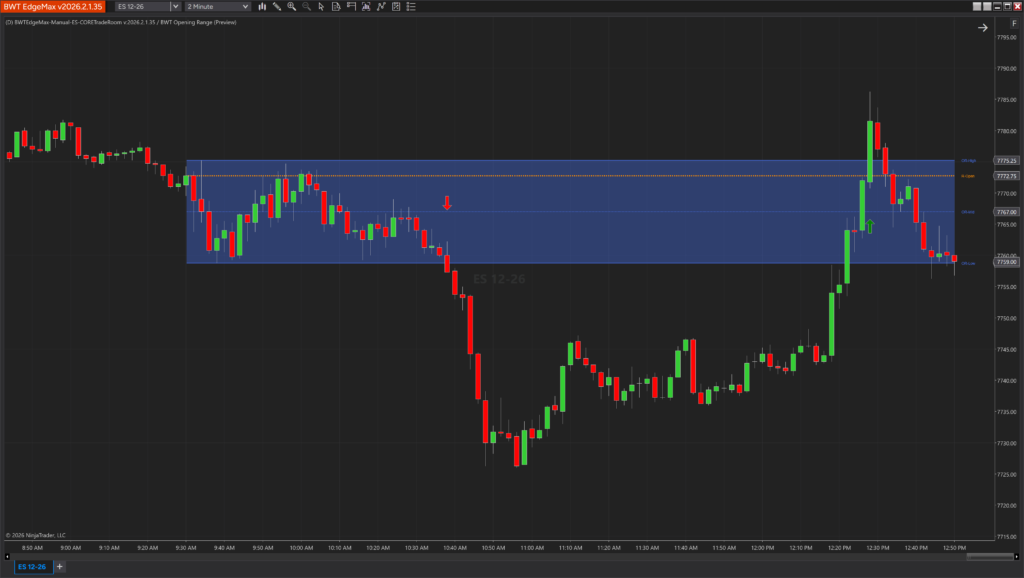Screen dimensions: 1024x578
Task: Click the 7775.25 price marker on axis
Action: (x=1006, y=161)
